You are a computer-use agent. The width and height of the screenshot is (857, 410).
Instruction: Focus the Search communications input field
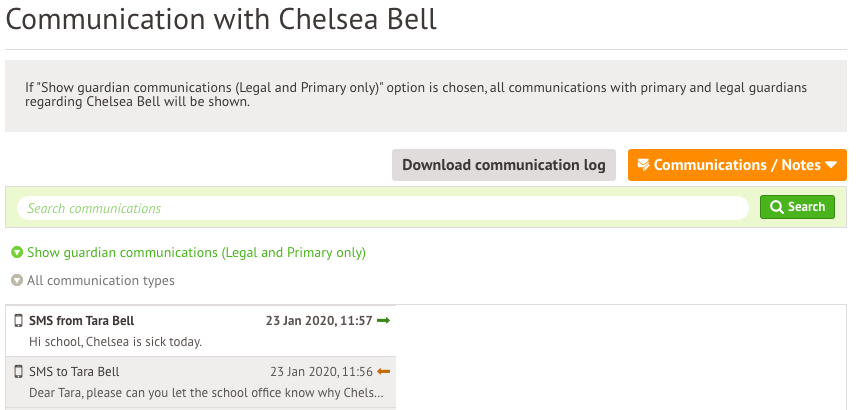click(x=382, y=208)
